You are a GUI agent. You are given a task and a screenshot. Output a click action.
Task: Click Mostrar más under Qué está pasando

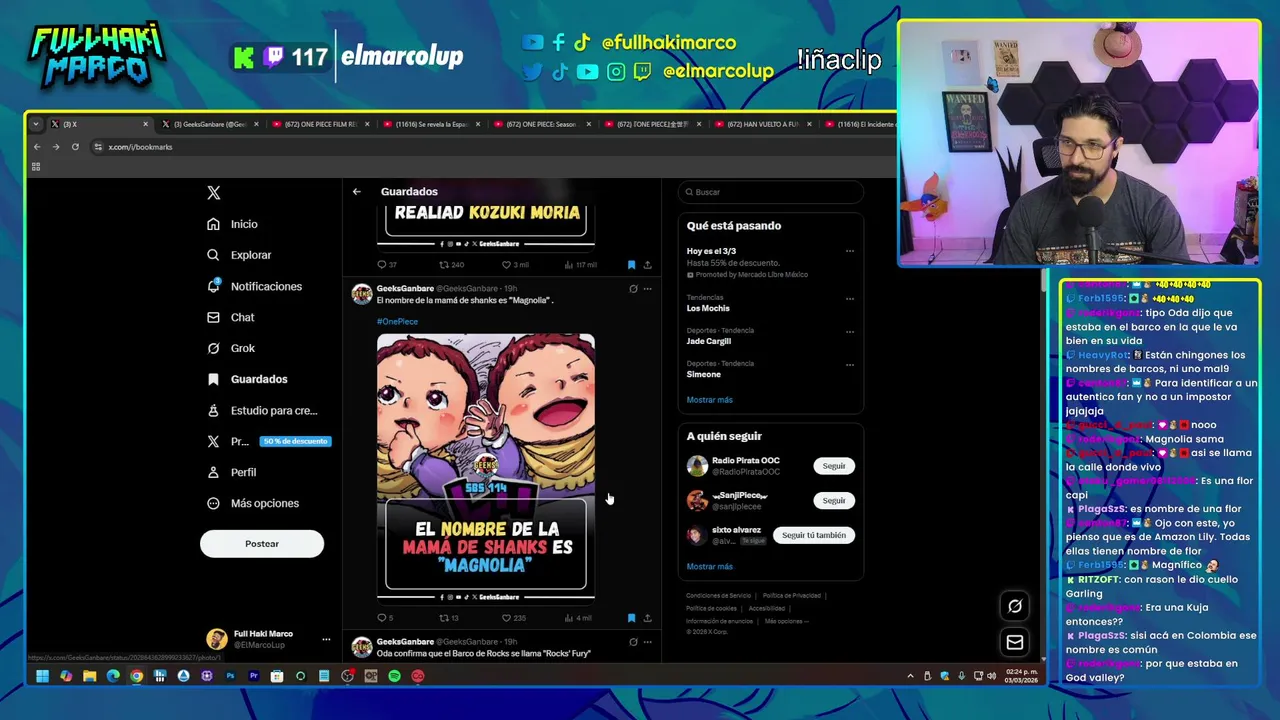pyautogui.click(x=710, y=400)
